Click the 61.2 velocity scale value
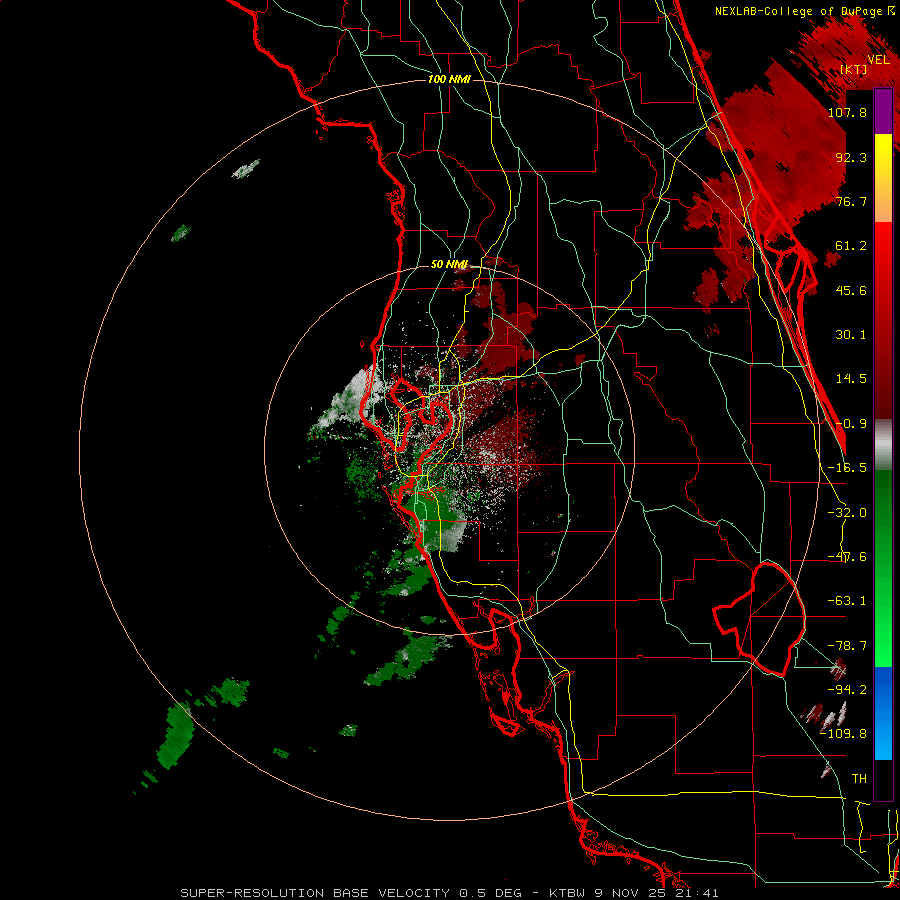900x900 pixels. point(851,246)
